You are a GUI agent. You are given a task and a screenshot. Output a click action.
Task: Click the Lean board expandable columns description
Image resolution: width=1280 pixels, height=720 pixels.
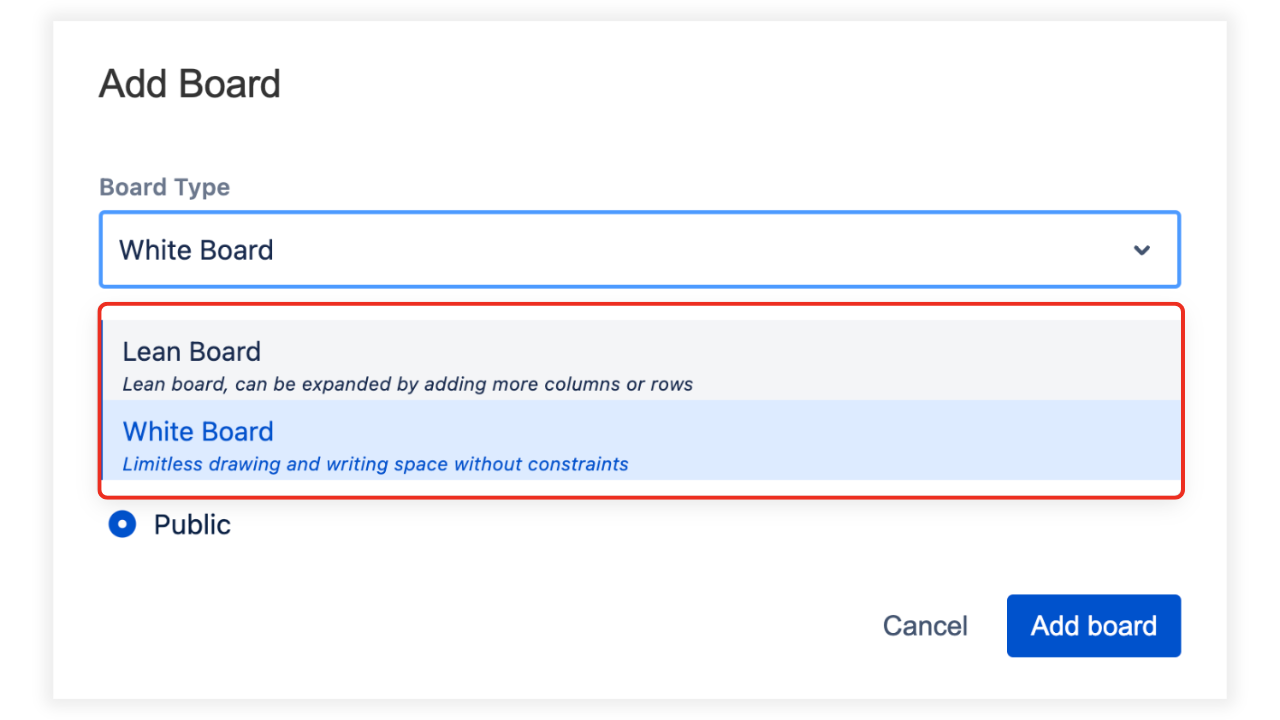407,384
